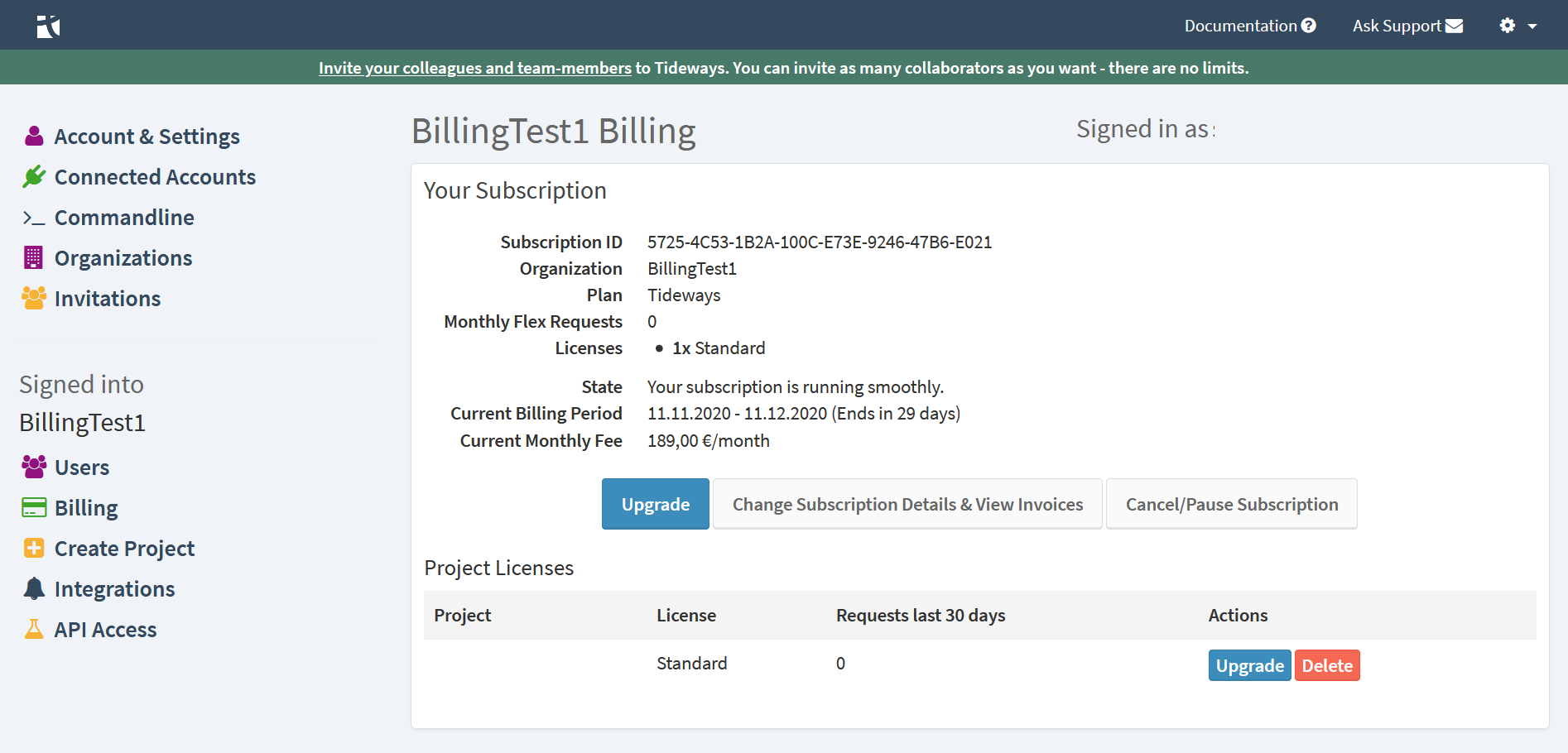
Task: Click the Actions column header
Action: pyautogui.click(x=1238, y=615)
